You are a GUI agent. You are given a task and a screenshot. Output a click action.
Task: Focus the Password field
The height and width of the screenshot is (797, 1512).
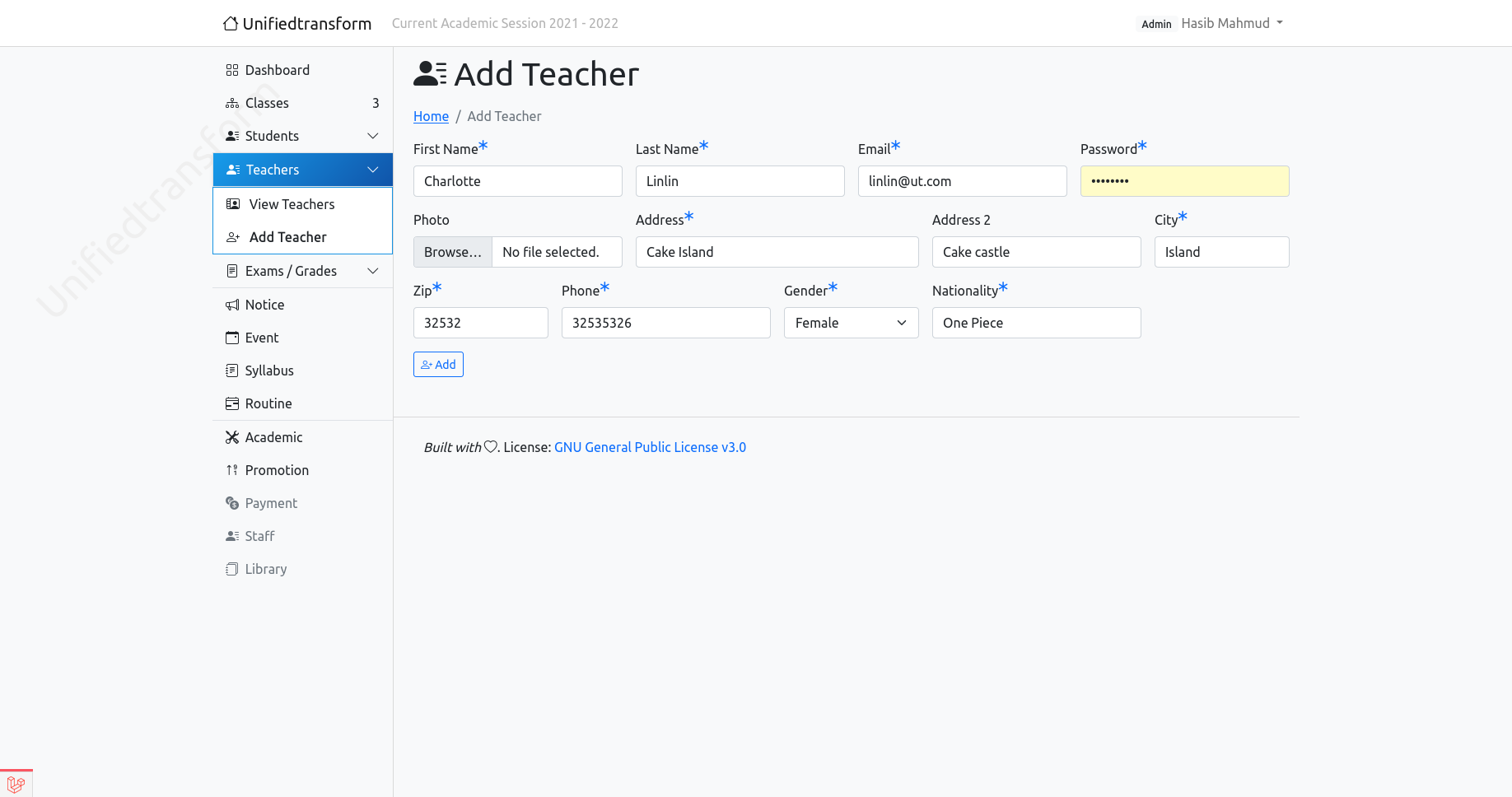[x=1185, y=181]
